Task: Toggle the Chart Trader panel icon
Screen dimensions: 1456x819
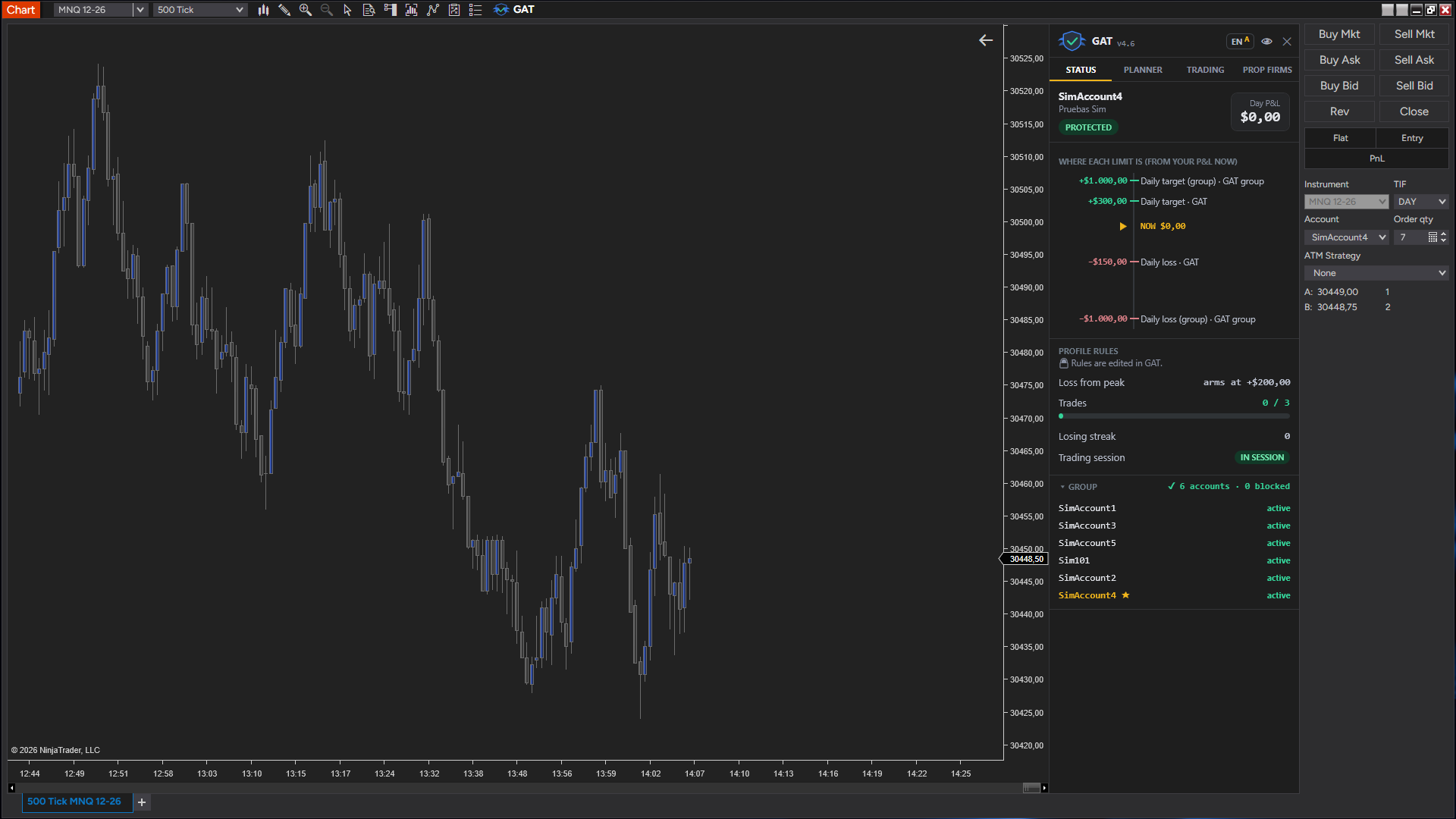Action: coord(390,10)
